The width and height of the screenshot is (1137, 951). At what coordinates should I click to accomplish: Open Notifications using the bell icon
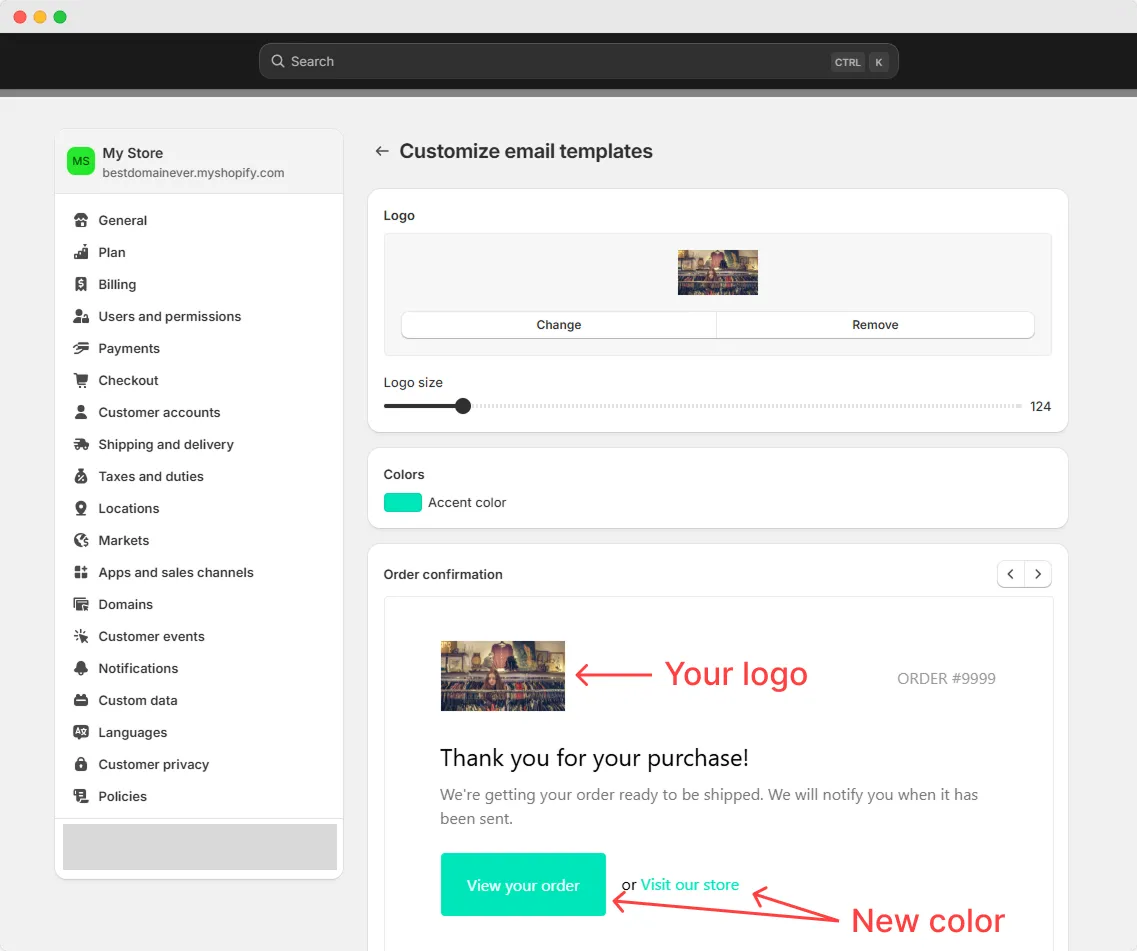[x=81, y=668]
